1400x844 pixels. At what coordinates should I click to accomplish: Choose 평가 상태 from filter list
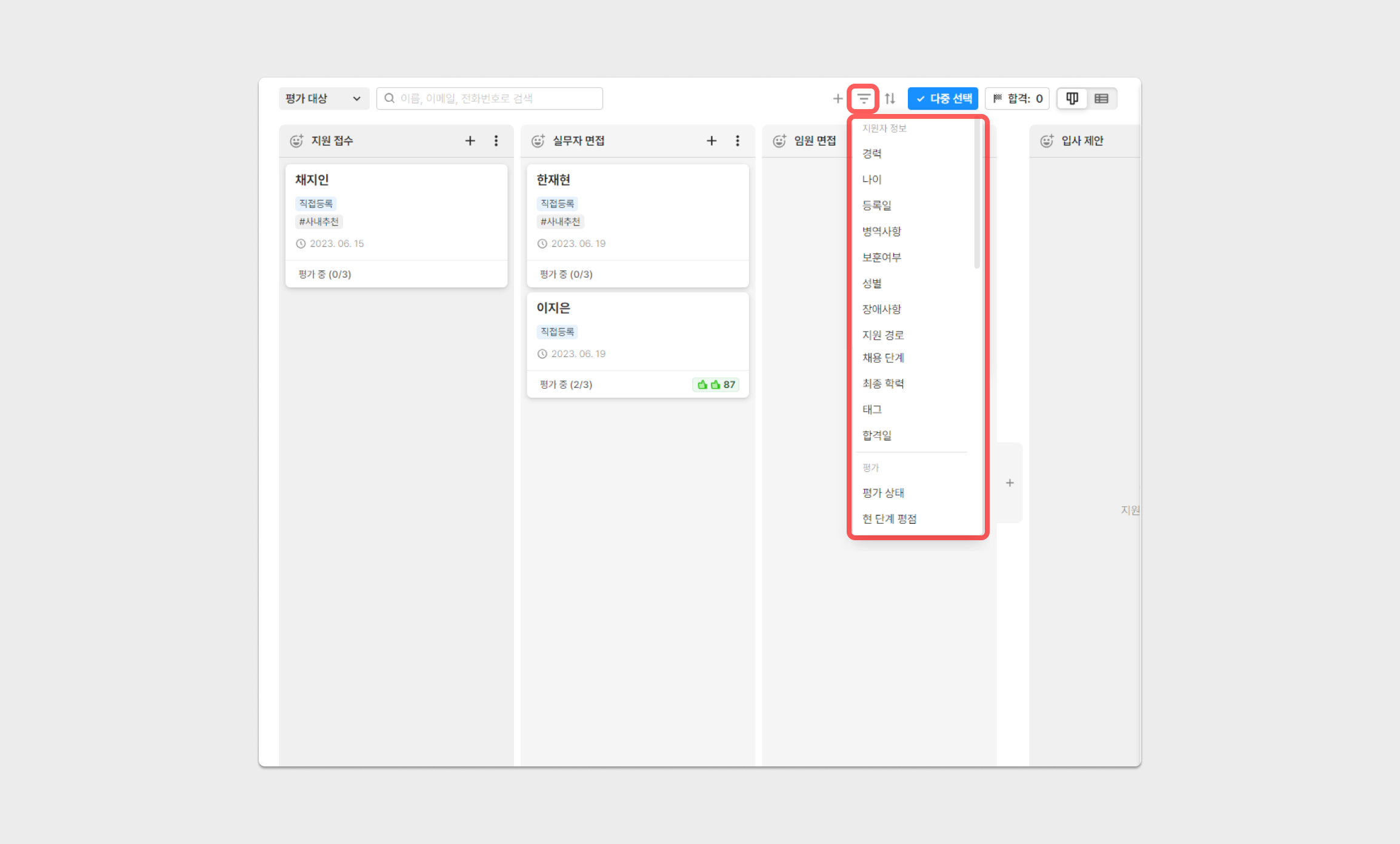point(883,492)
